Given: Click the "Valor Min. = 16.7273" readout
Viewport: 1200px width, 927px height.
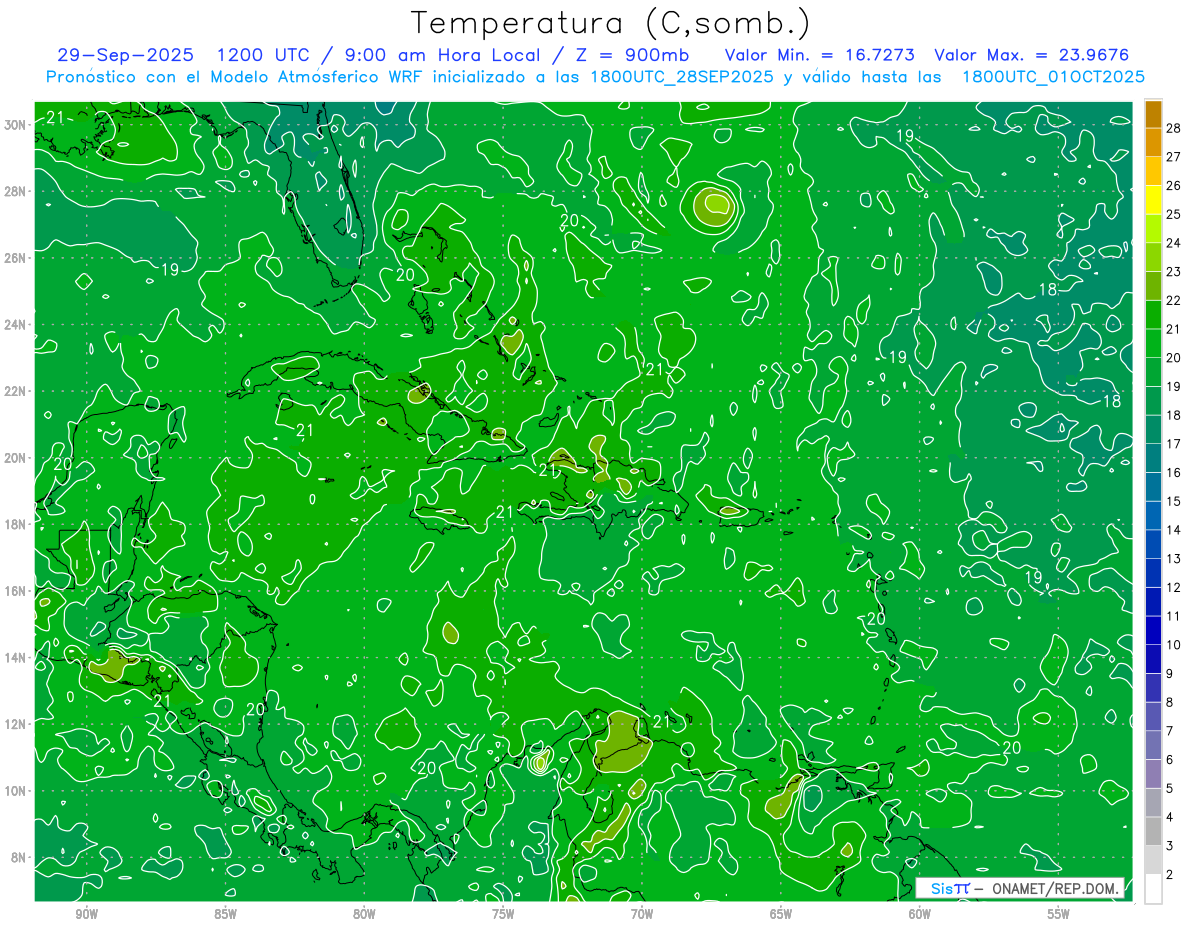Looking at the screenshot, I should [x=818, y=55].
